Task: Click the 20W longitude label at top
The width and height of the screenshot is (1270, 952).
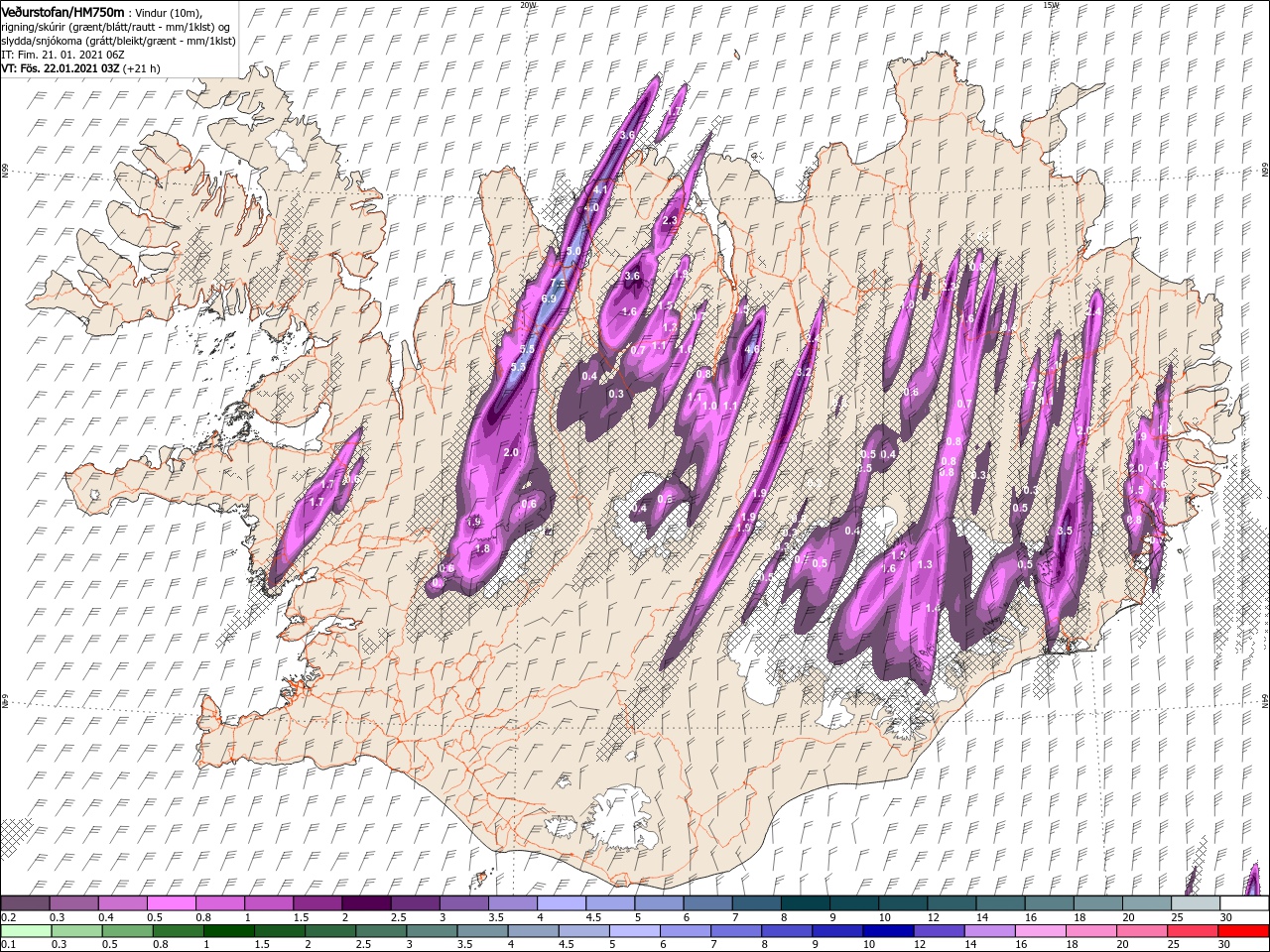Action: (x=528, y=5)
